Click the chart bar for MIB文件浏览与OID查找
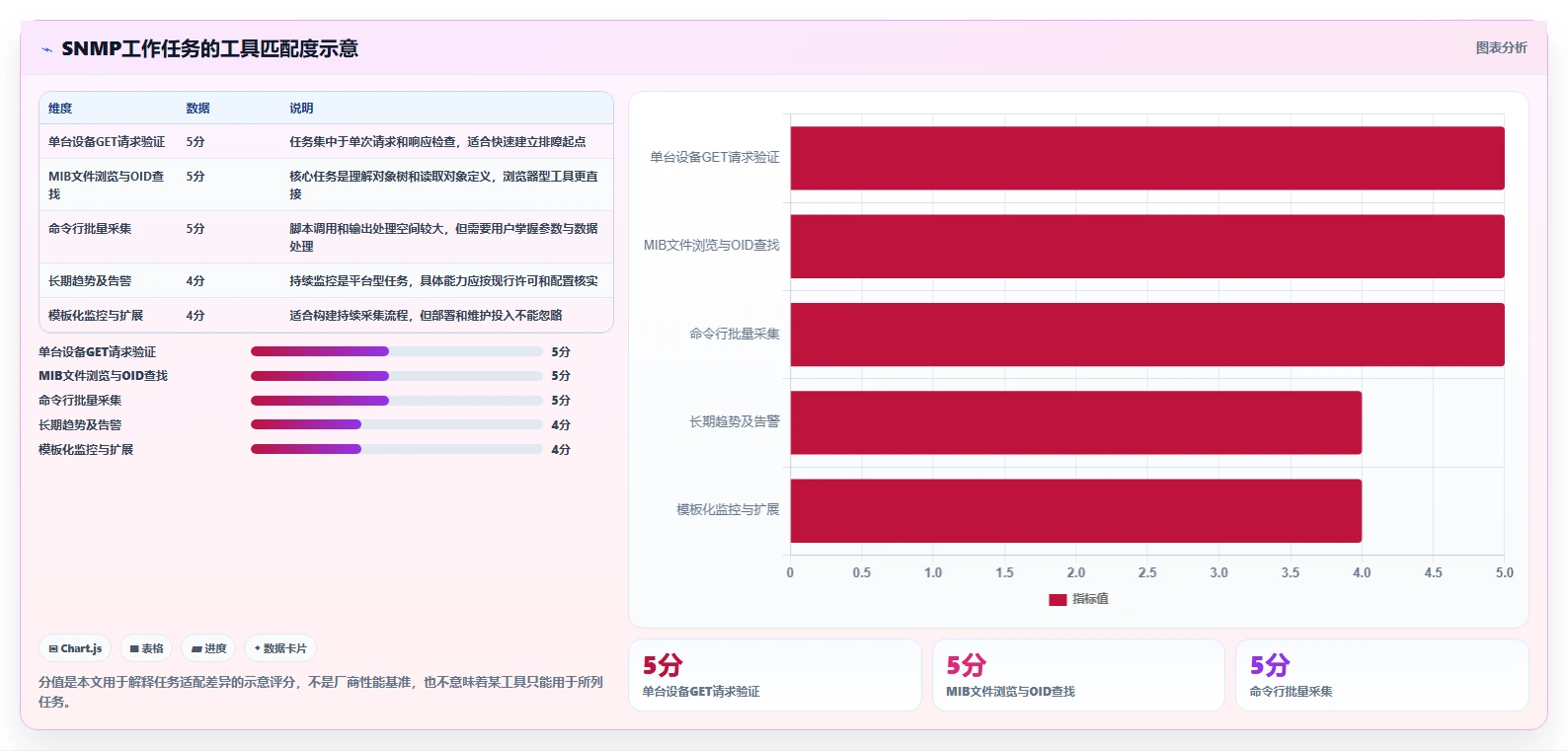Screen dimensions: 1568x751 pyautogui.click(x=1147, y=246)
